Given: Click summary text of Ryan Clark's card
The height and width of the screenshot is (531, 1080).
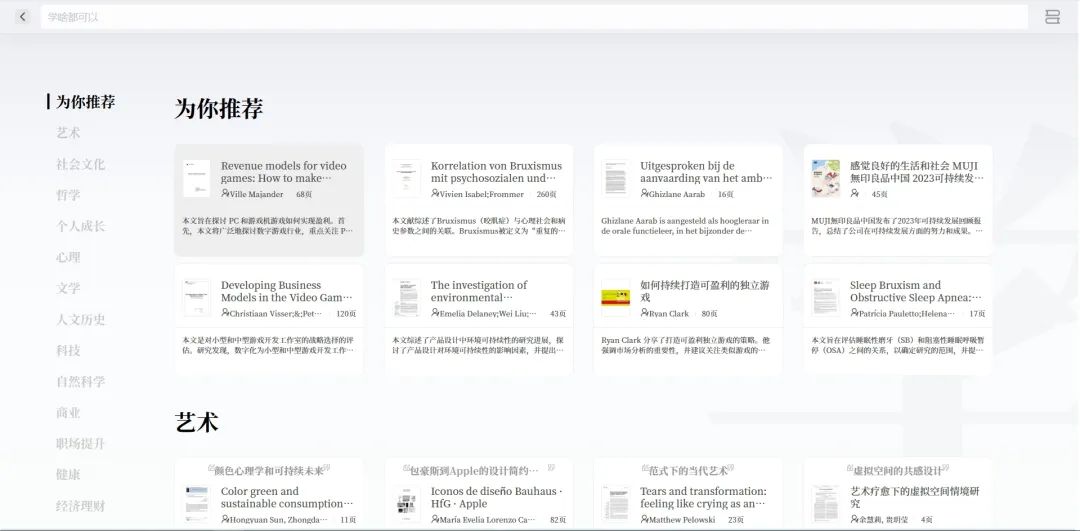Looking at the screenshot, I should 685,345.
